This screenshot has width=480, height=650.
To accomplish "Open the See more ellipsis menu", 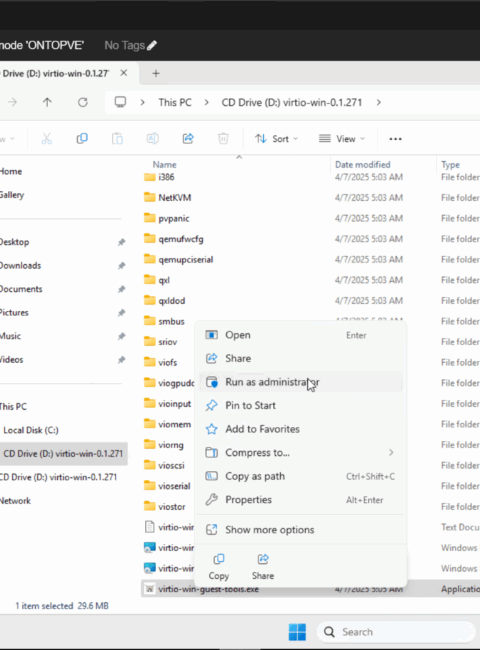I will coord(395,139).
